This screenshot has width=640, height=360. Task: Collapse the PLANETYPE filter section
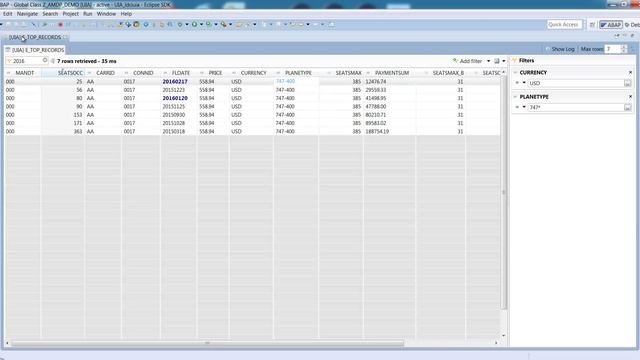[515, 97]
